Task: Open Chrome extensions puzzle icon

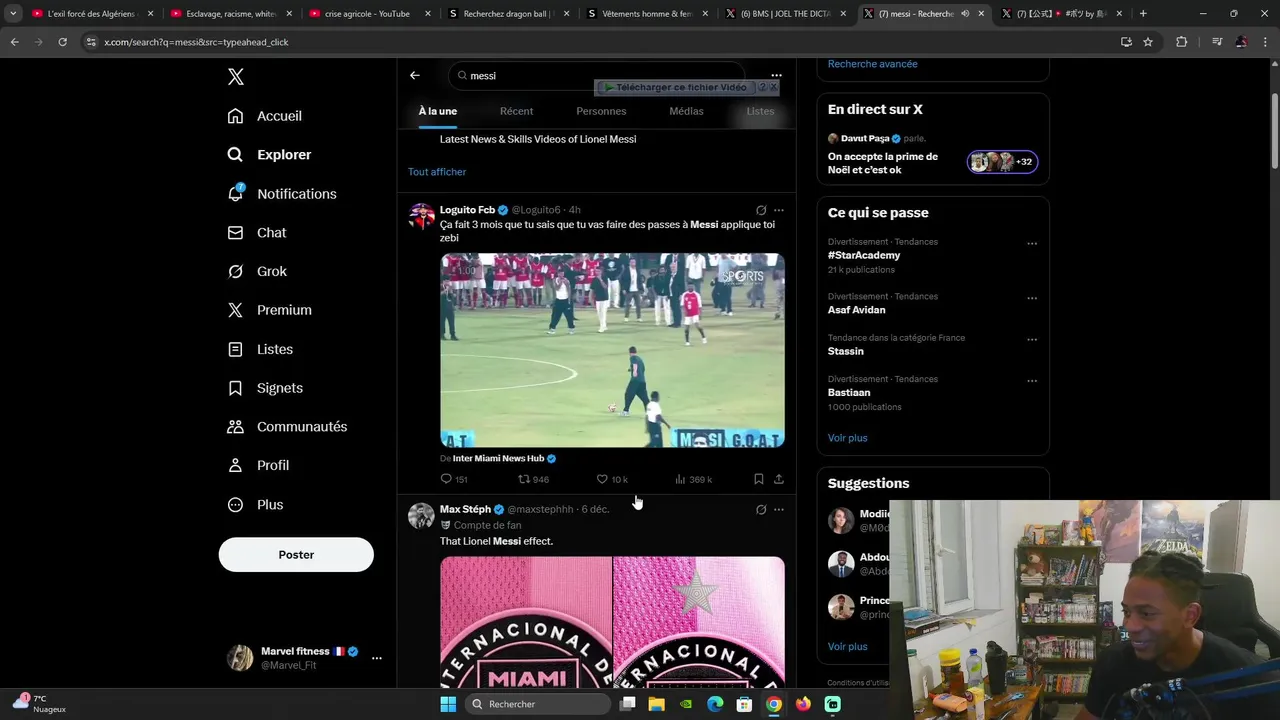Action: [x=1182, y=42]
